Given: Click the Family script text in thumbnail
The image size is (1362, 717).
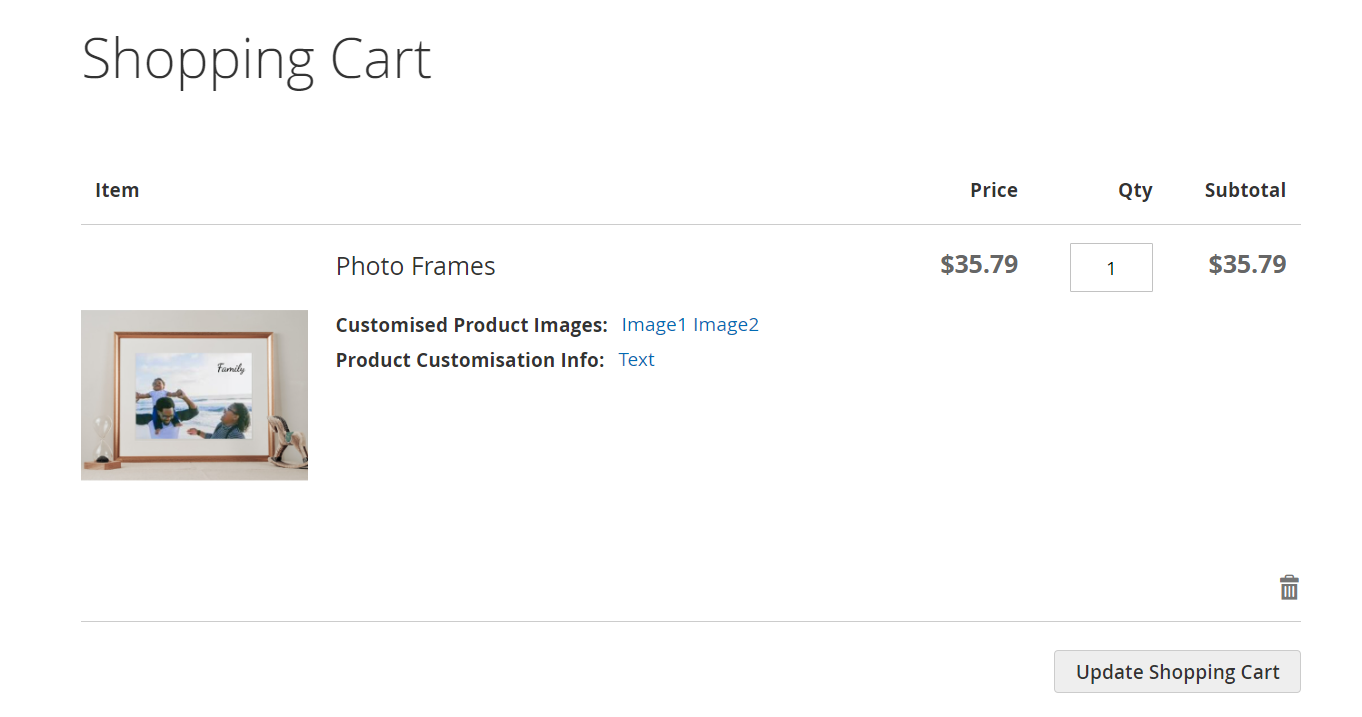Looking at the screenshot, I should tap(231, 368).
